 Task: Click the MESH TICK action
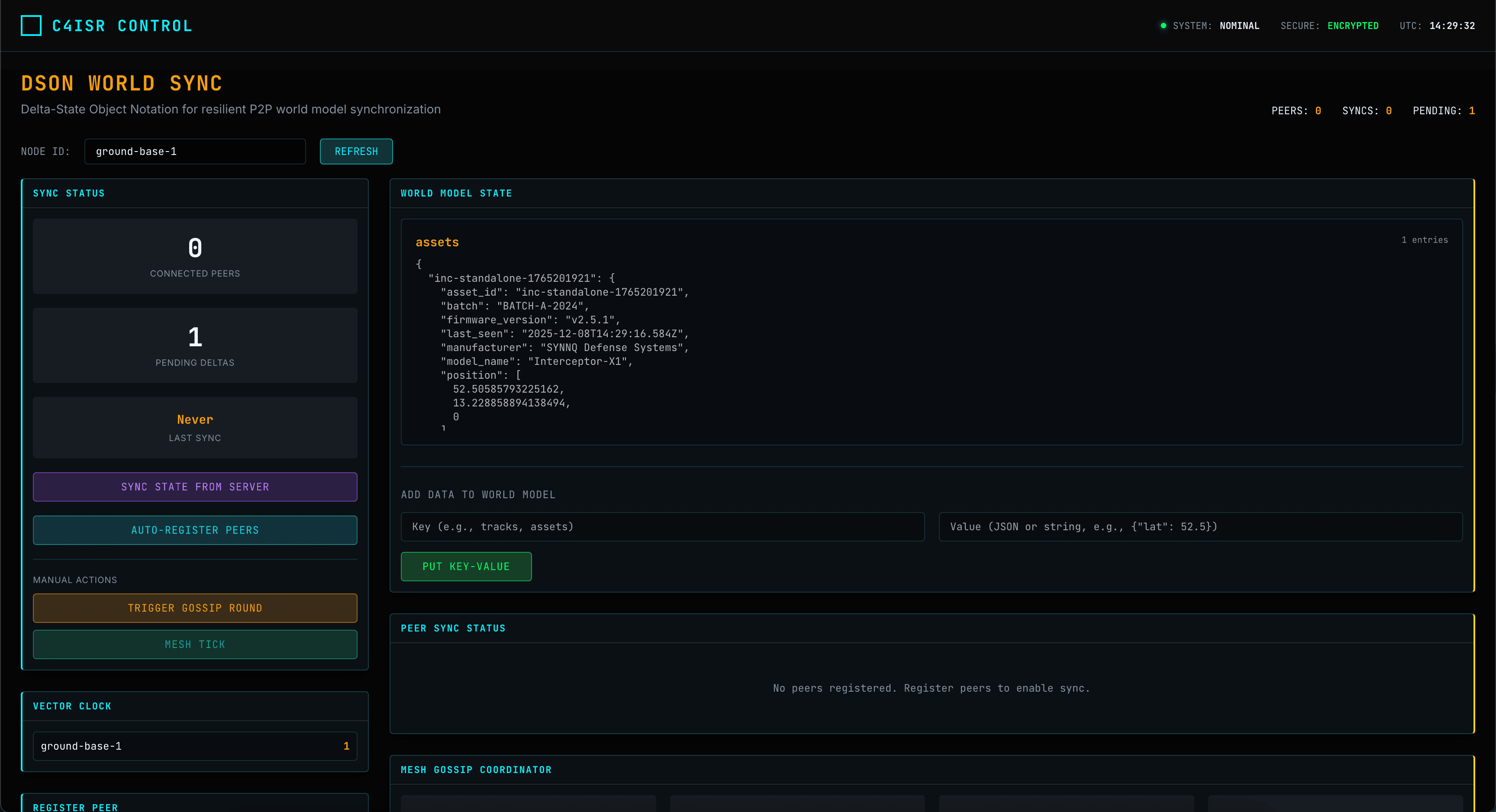click(x=195, y=644)
